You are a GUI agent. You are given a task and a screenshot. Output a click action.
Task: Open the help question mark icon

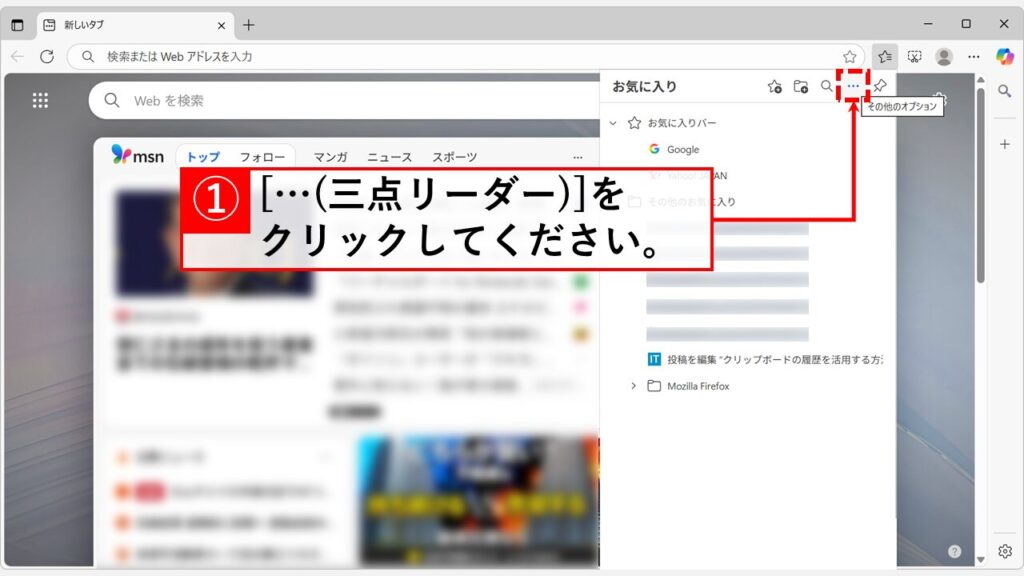[x=954, y=551]
